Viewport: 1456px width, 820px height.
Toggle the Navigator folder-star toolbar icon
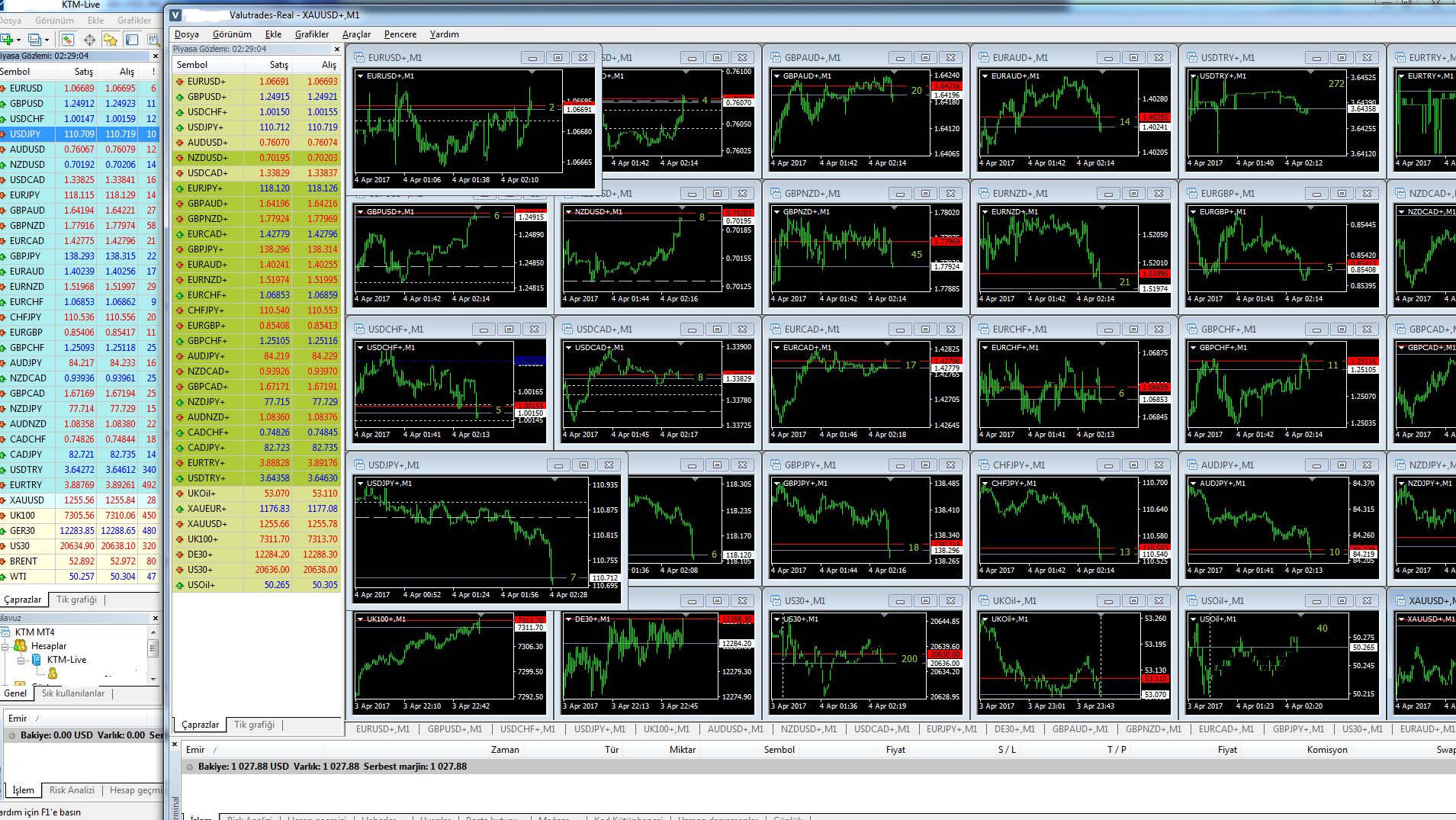point(111,40)
